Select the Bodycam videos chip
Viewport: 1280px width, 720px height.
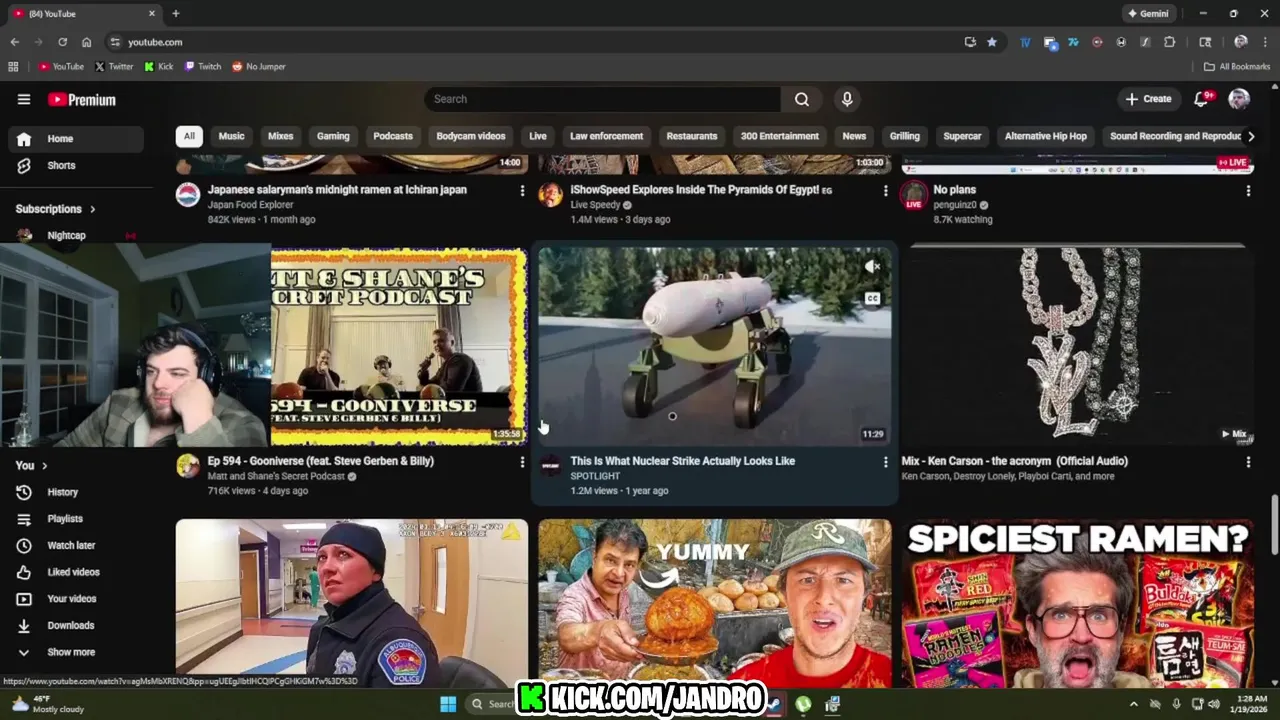tap(471, 136)
